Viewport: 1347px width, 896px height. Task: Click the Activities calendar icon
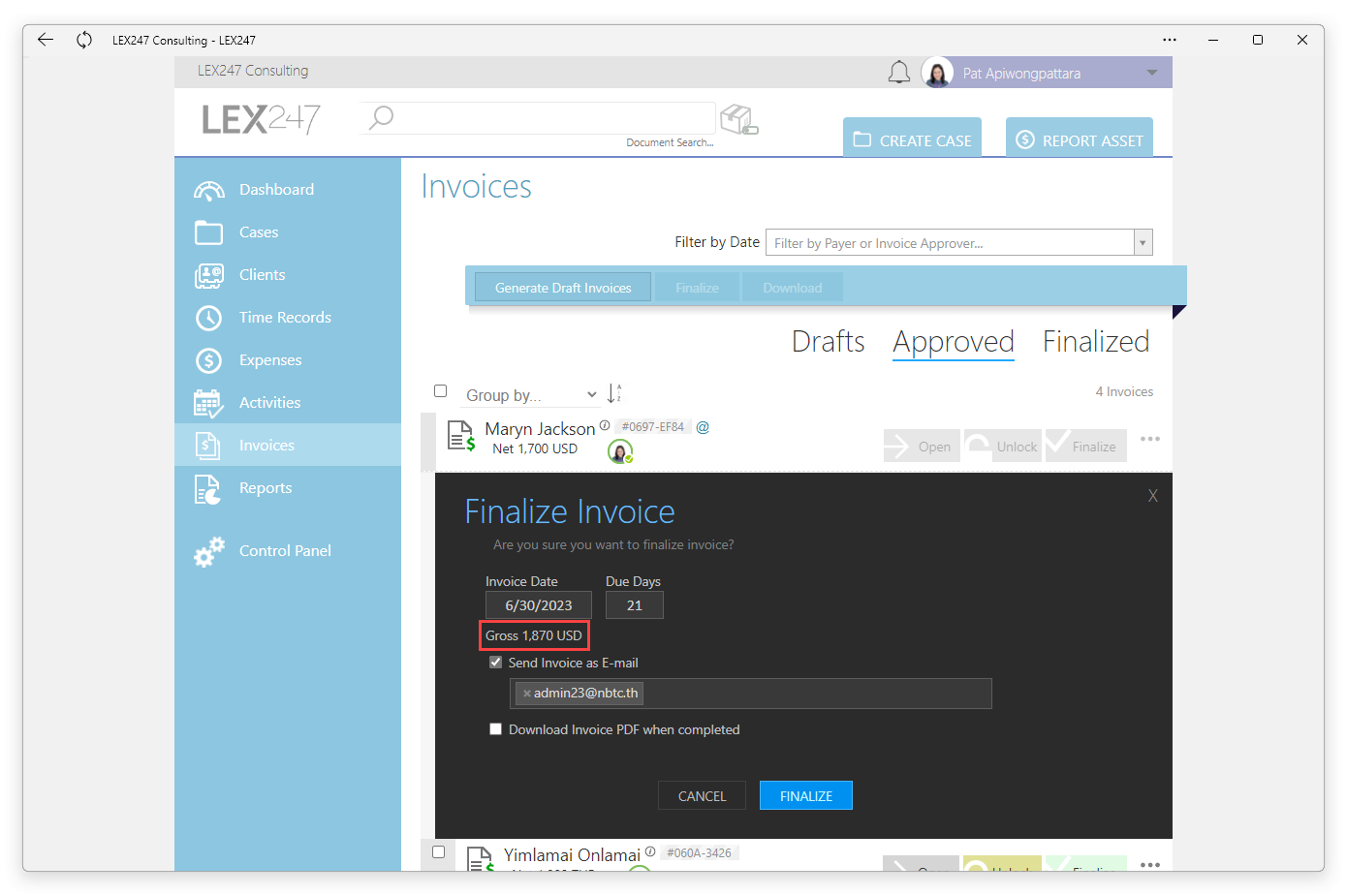click(x=208, y=403)
